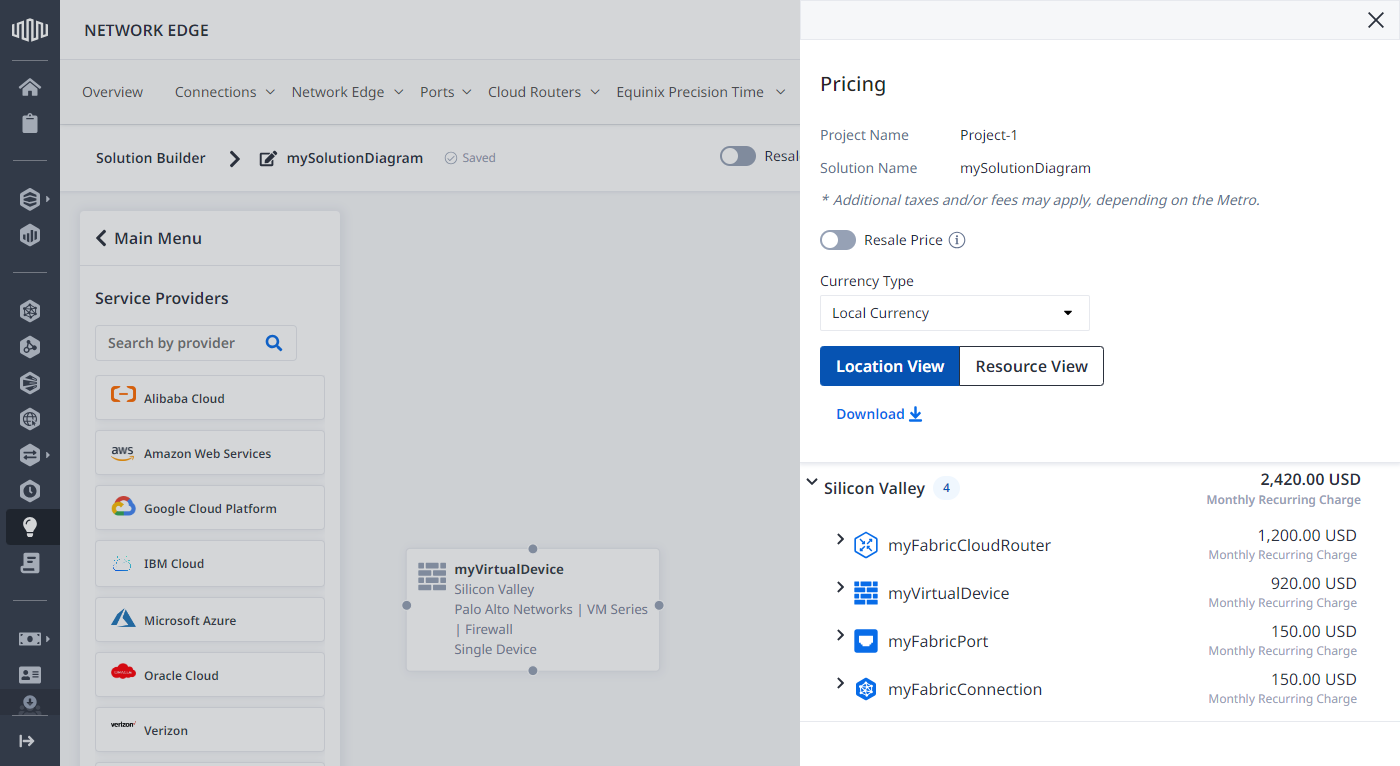Click the myFabricCloudRouter icon
Image resolution: width=1400 pixels, height=766 pixels.
[x=865, y=545]
